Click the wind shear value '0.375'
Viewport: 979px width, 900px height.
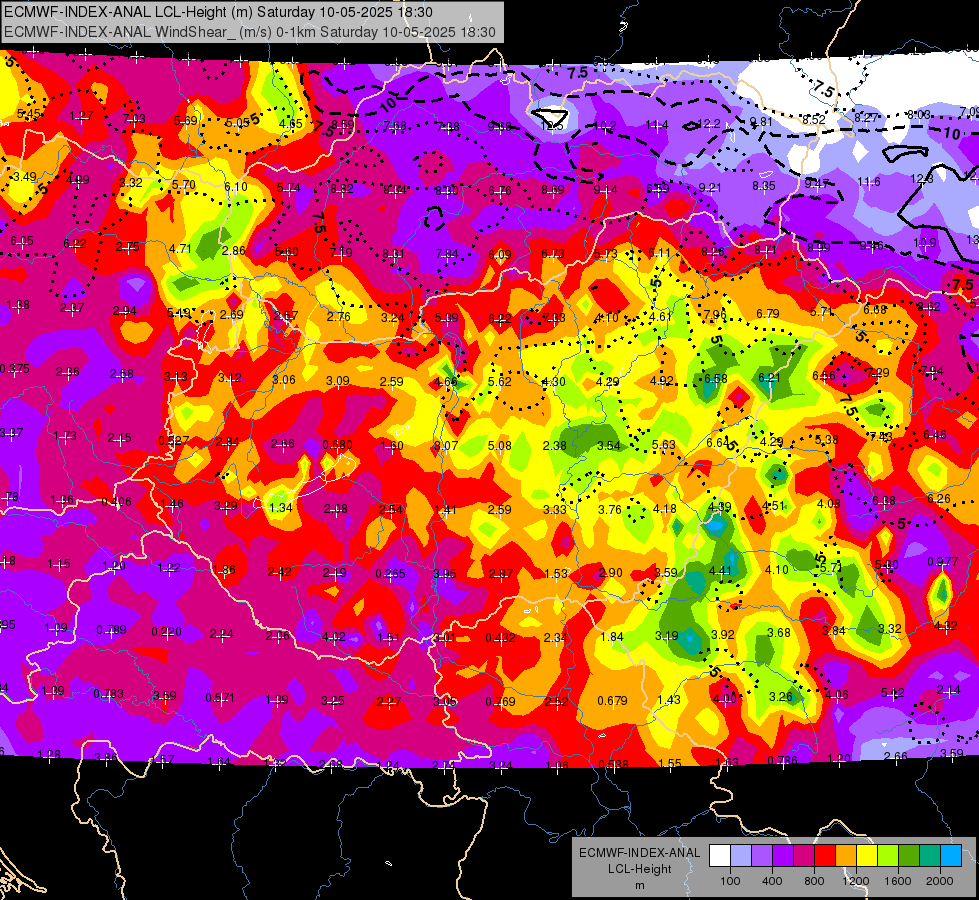click(14, 368)
